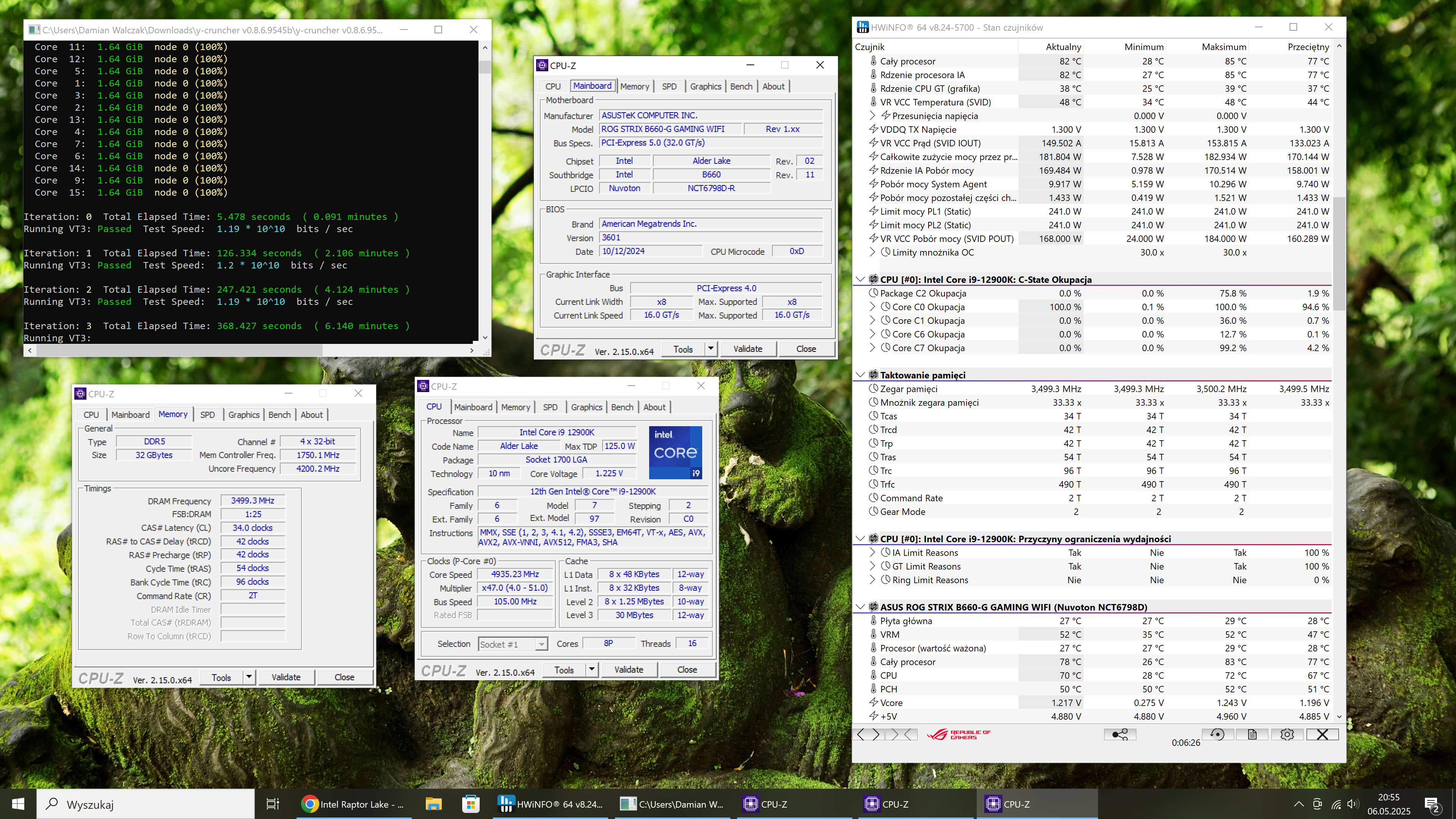Image resolution: width=1456 pixels, height=819 pixels.
Task: Open Task View on the taskbar
Action: (273, 804)
